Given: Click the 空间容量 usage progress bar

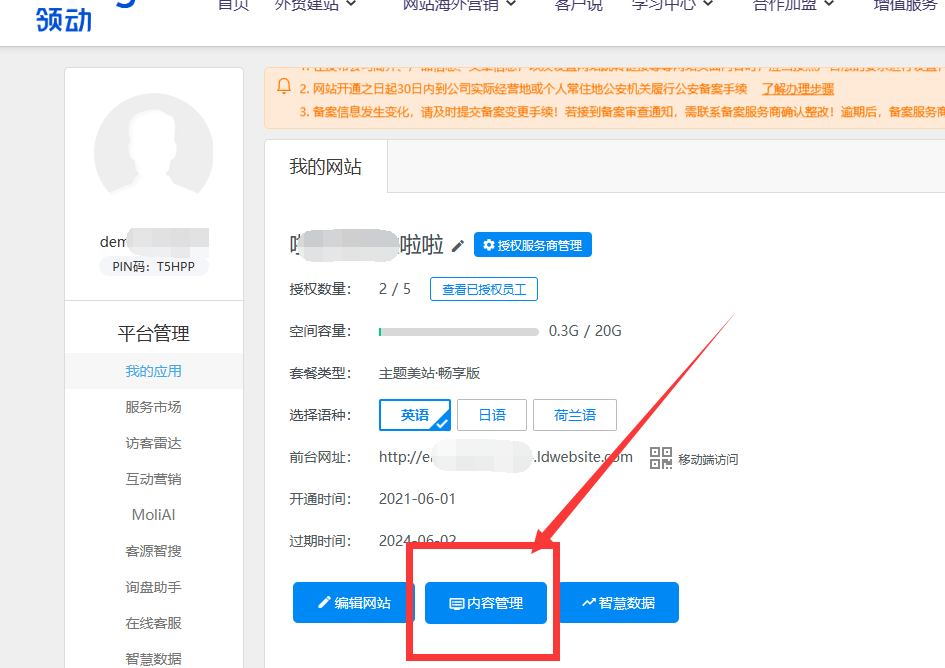Looking at the screenshot, I should pyautogui.click(x=460, y=331).
